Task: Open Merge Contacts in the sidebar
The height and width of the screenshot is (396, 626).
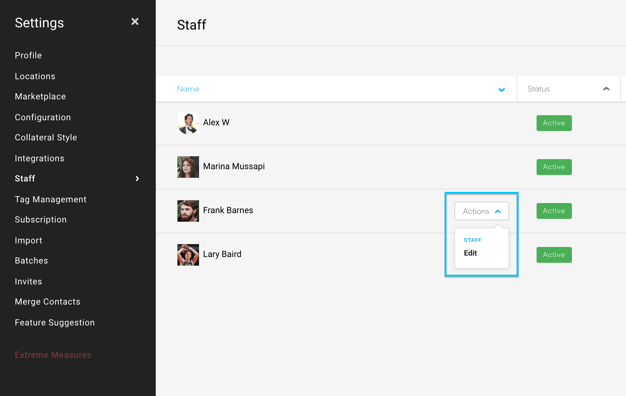Action: click(x=48, y=302)
